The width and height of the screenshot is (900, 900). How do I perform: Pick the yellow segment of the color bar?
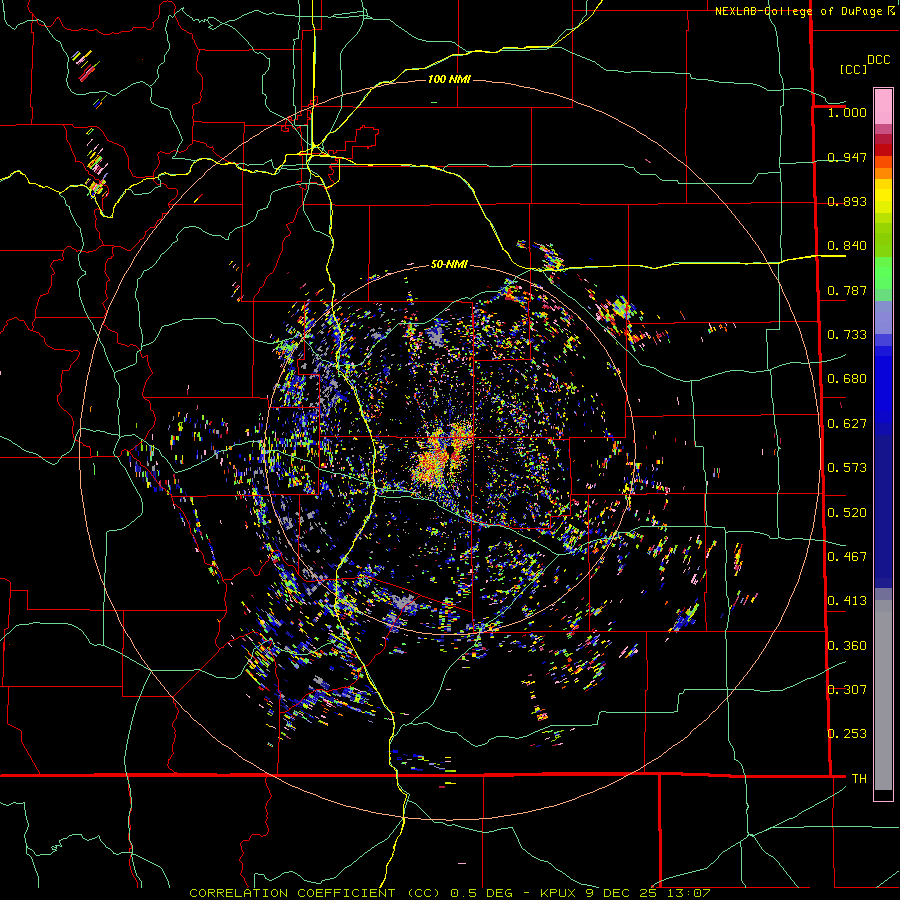[883, 197]
